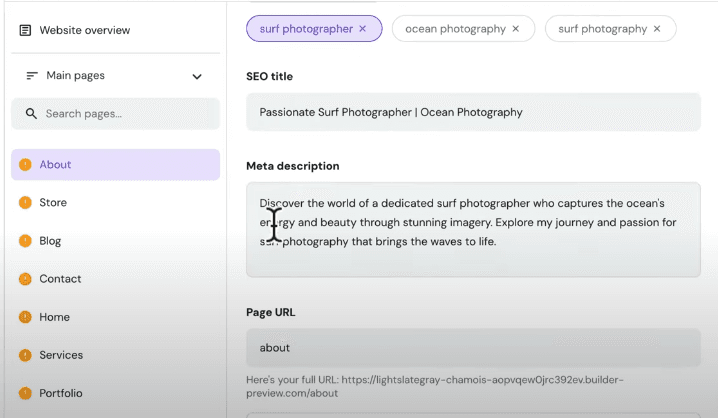Open the Website overview icon
This screenshot has height=418, width=718.
pyautogui.click(x=25, y=30)
